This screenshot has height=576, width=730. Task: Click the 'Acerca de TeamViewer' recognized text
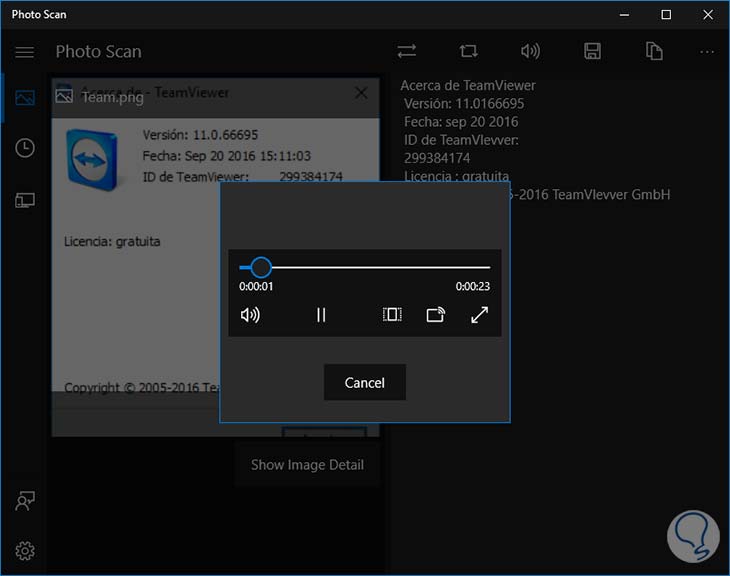coord(468,86)
